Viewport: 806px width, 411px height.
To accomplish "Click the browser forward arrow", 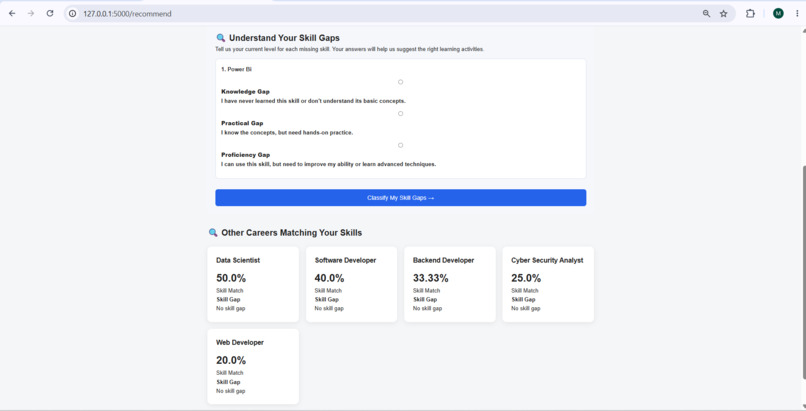I will coord(31,13).
